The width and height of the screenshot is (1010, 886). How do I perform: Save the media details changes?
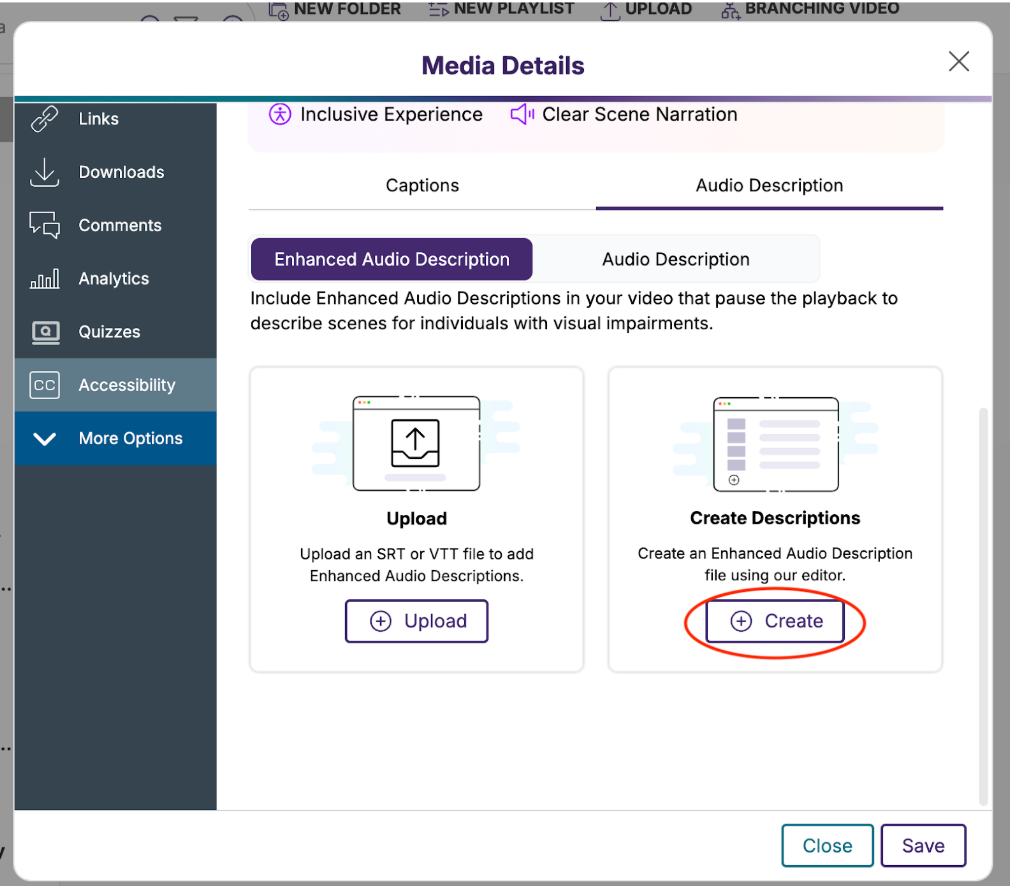click(x=923, y=845)
